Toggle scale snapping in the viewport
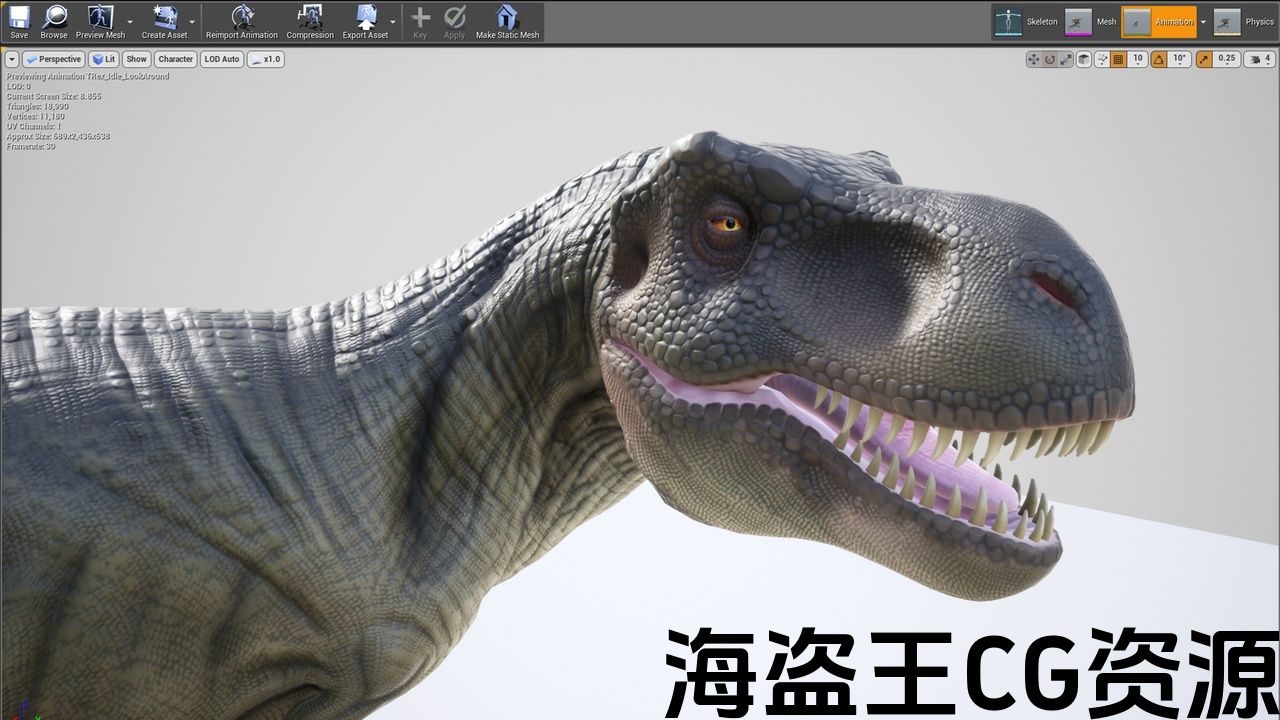1280x720 pixels. pos(1204,59)
